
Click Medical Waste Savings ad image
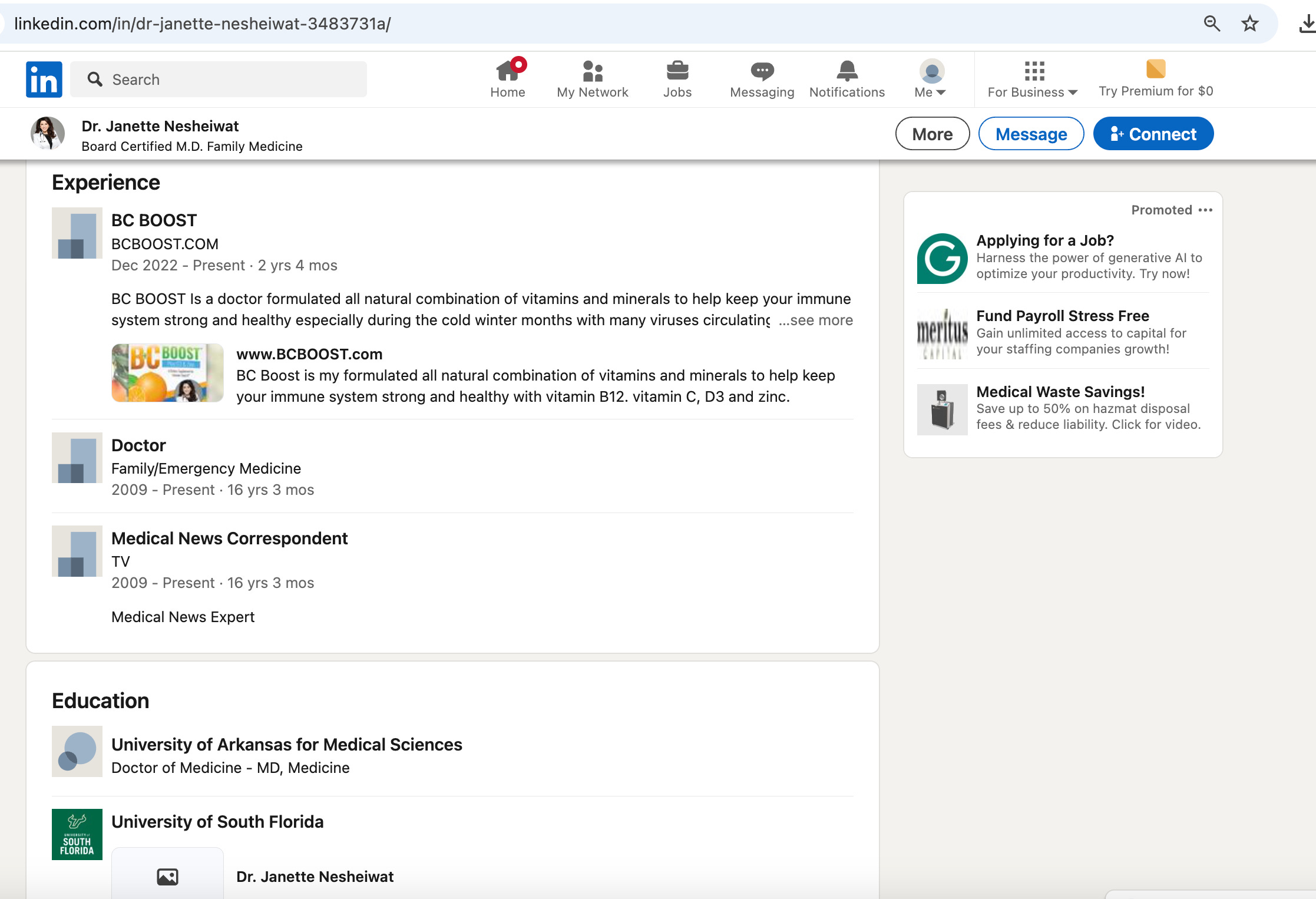click(942, 409)
